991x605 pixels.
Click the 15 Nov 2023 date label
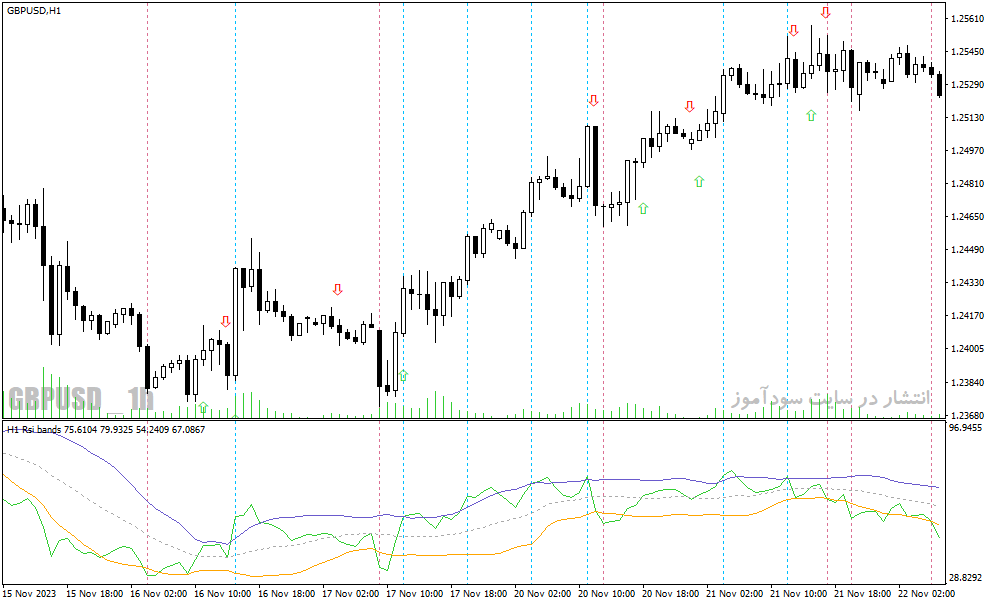(x=29, y=594)
